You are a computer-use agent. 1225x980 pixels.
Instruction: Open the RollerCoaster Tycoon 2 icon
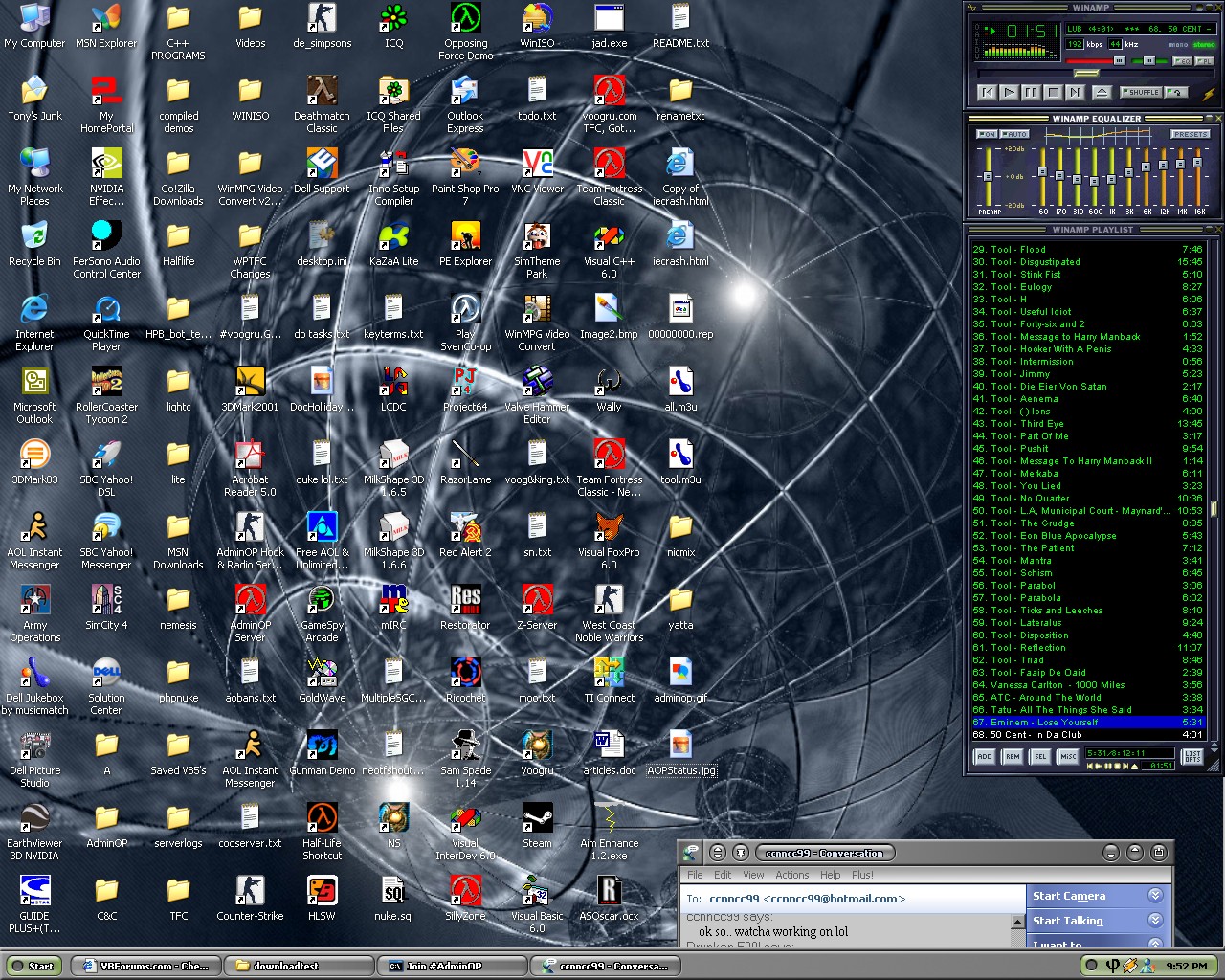tap(106, 394)
